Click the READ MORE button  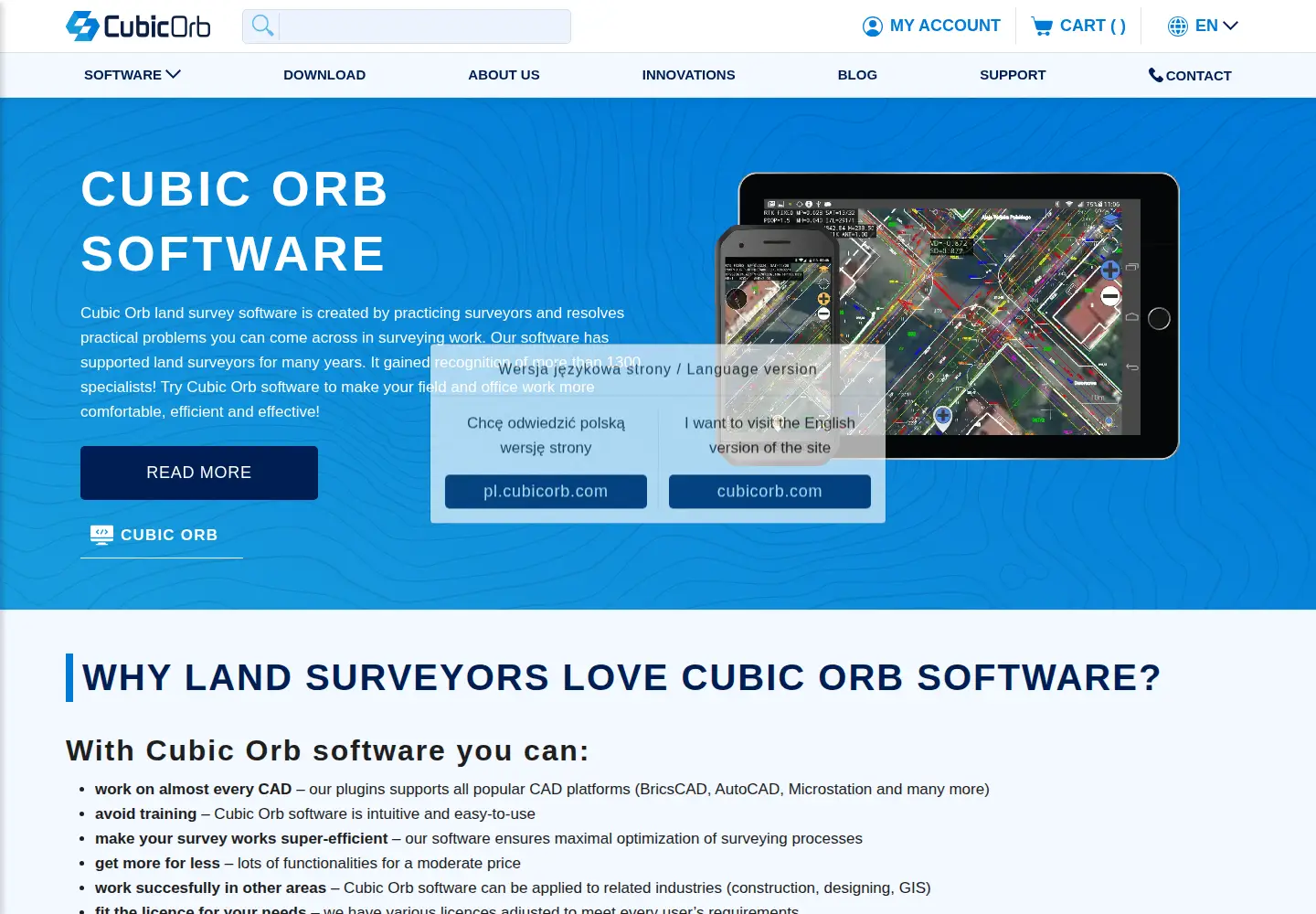[x=199, y=473]
